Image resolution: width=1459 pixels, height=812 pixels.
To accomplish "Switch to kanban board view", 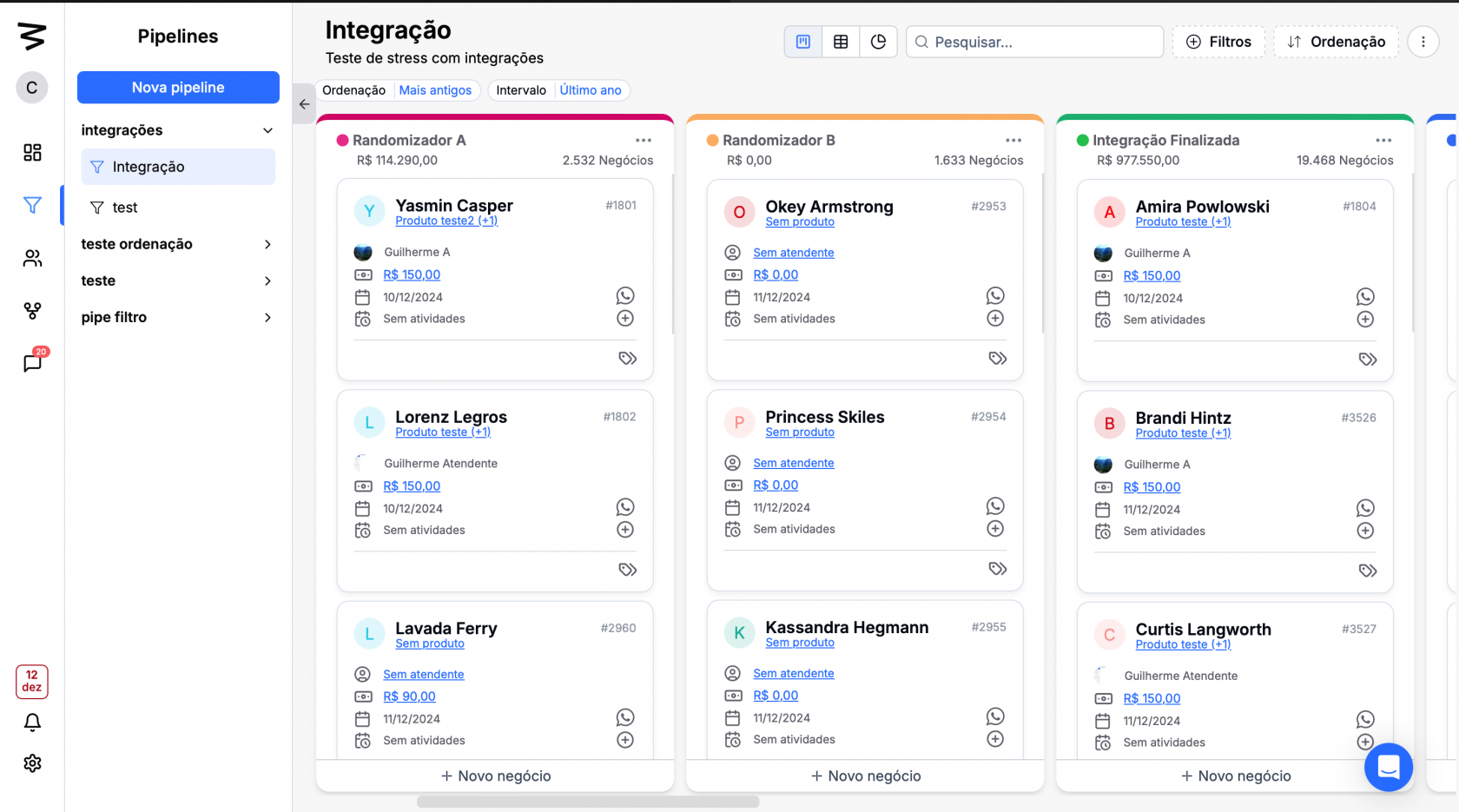I will 803,42.
